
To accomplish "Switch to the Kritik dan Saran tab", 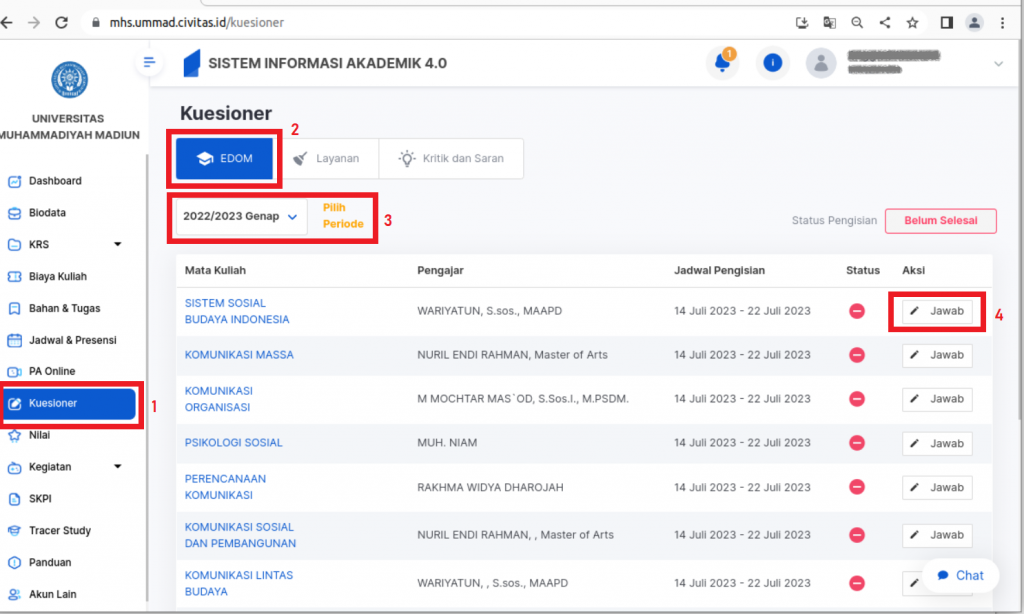I will click(451, 158).
